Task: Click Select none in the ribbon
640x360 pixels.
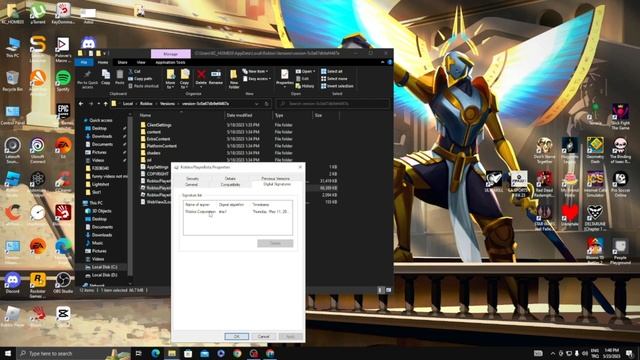Action: pyautogui.click(x=334, y=78)
